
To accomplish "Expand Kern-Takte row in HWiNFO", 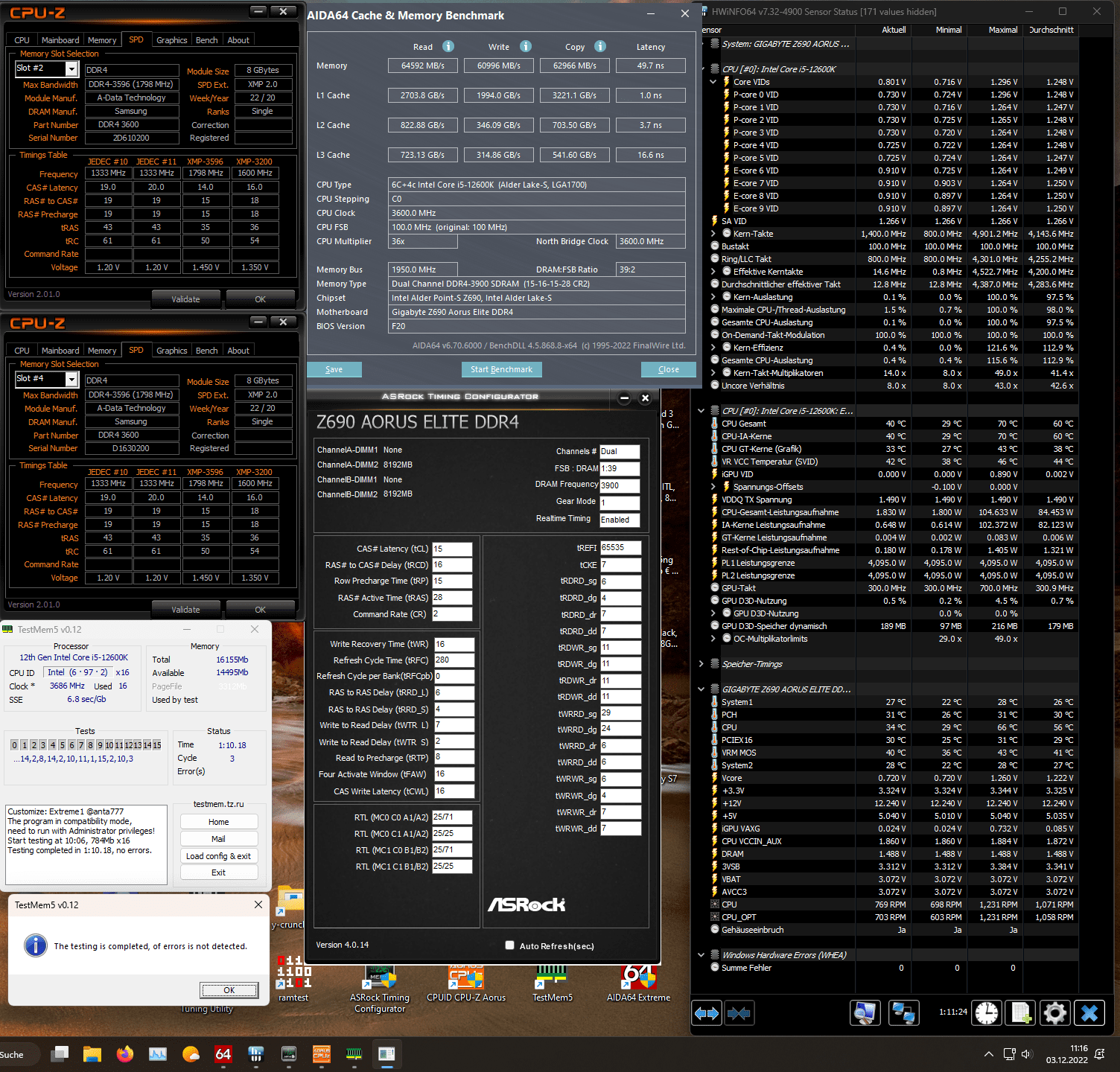I will (713, 234).
